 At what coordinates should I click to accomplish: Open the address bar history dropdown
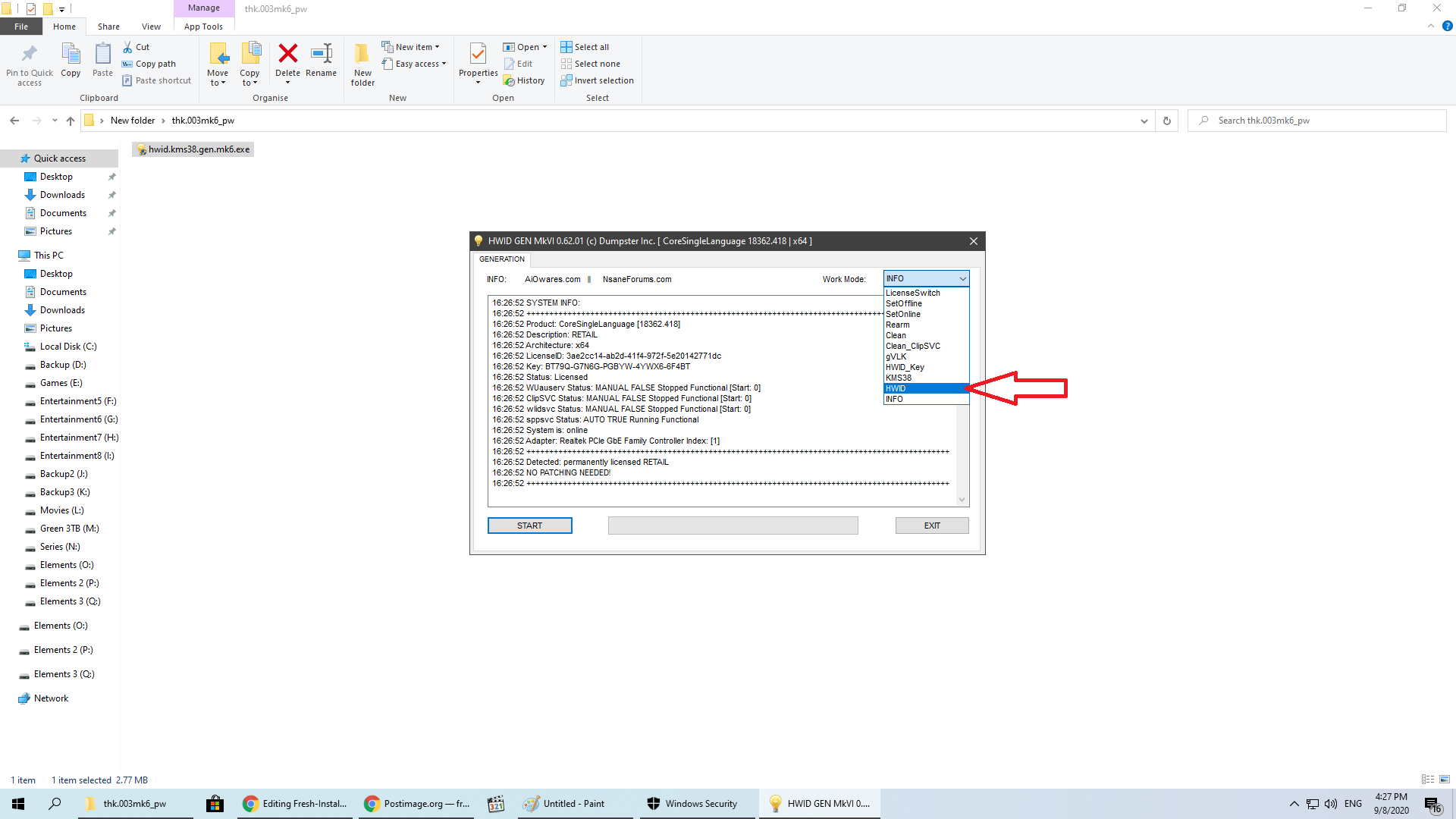pos(1144,121)
